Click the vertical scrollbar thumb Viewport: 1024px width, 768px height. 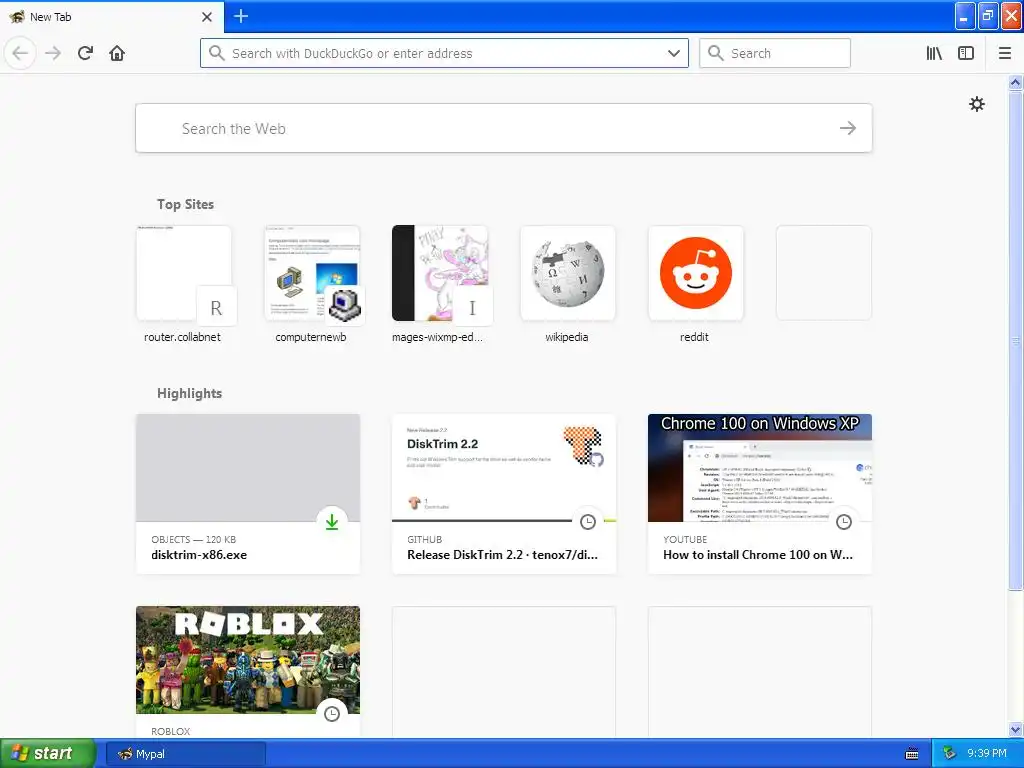click(1015, 340)
